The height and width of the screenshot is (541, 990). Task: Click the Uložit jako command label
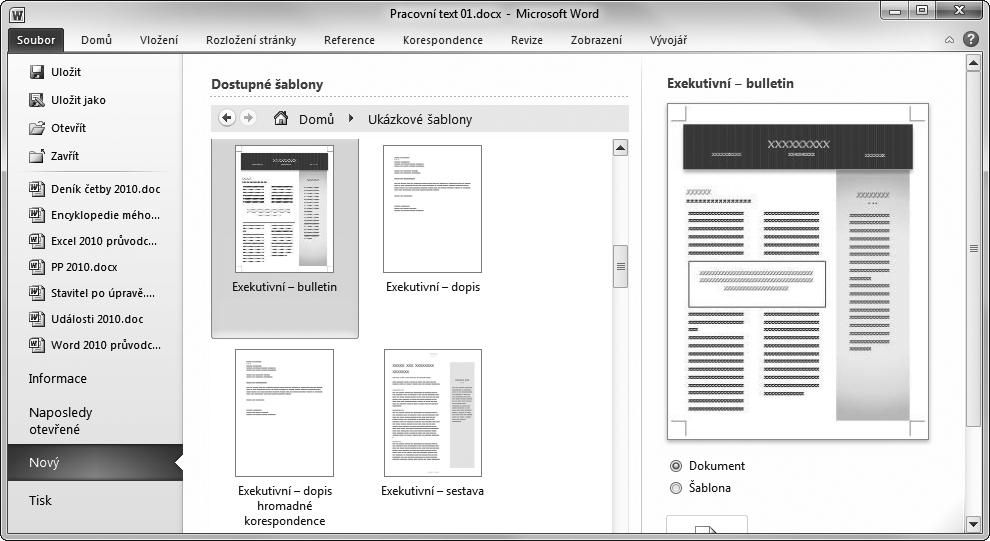(x=78, y=100)
